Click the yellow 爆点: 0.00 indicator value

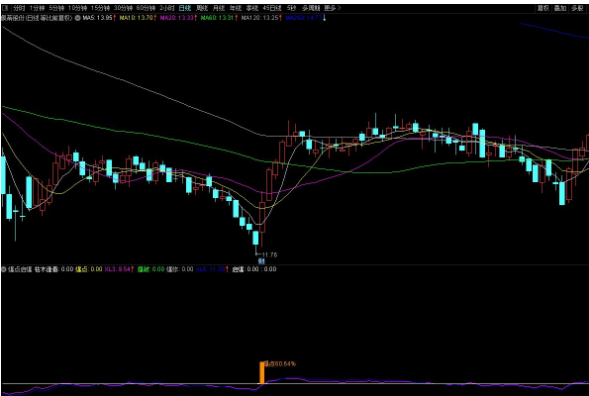89,269
